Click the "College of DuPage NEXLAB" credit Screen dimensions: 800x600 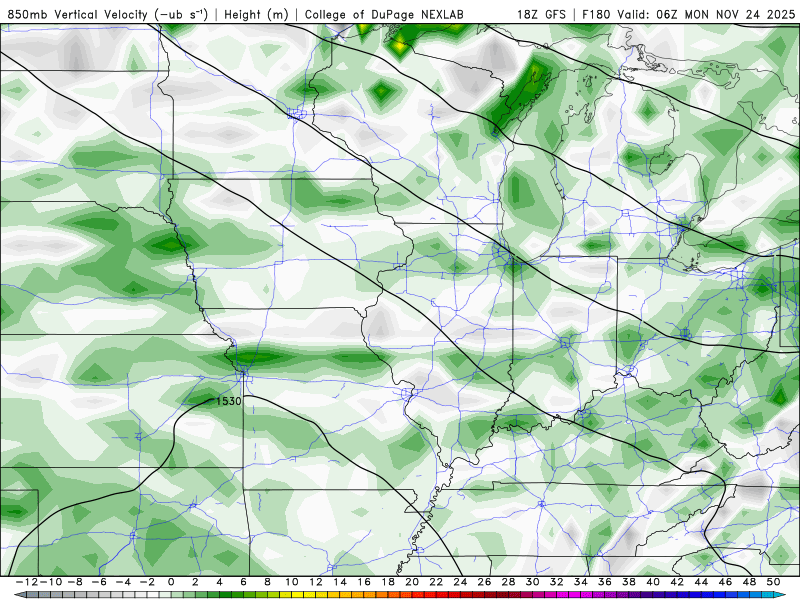[384, 15]
